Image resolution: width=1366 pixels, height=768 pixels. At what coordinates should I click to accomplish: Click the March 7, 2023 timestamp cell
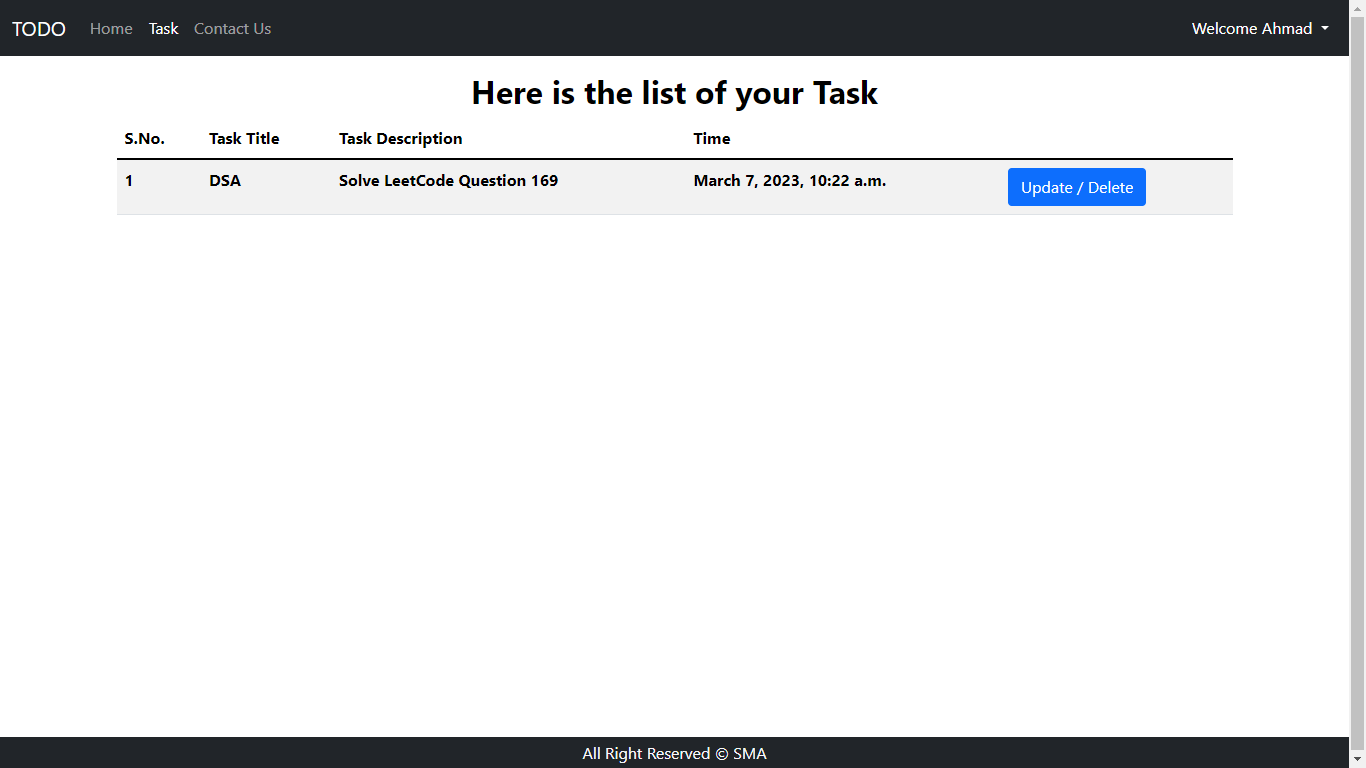(790, 181)
